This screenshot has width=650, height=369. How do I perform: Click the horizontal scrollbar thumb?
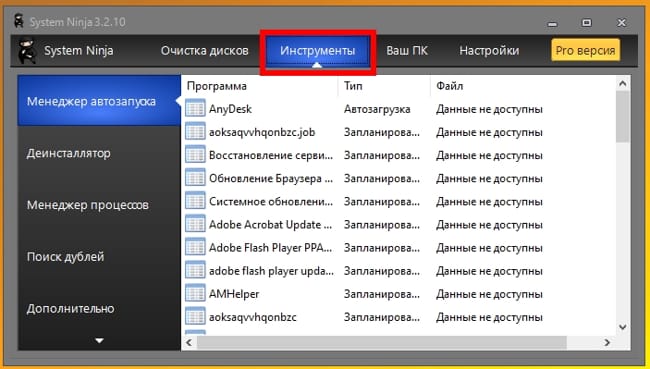coord(382,342)
